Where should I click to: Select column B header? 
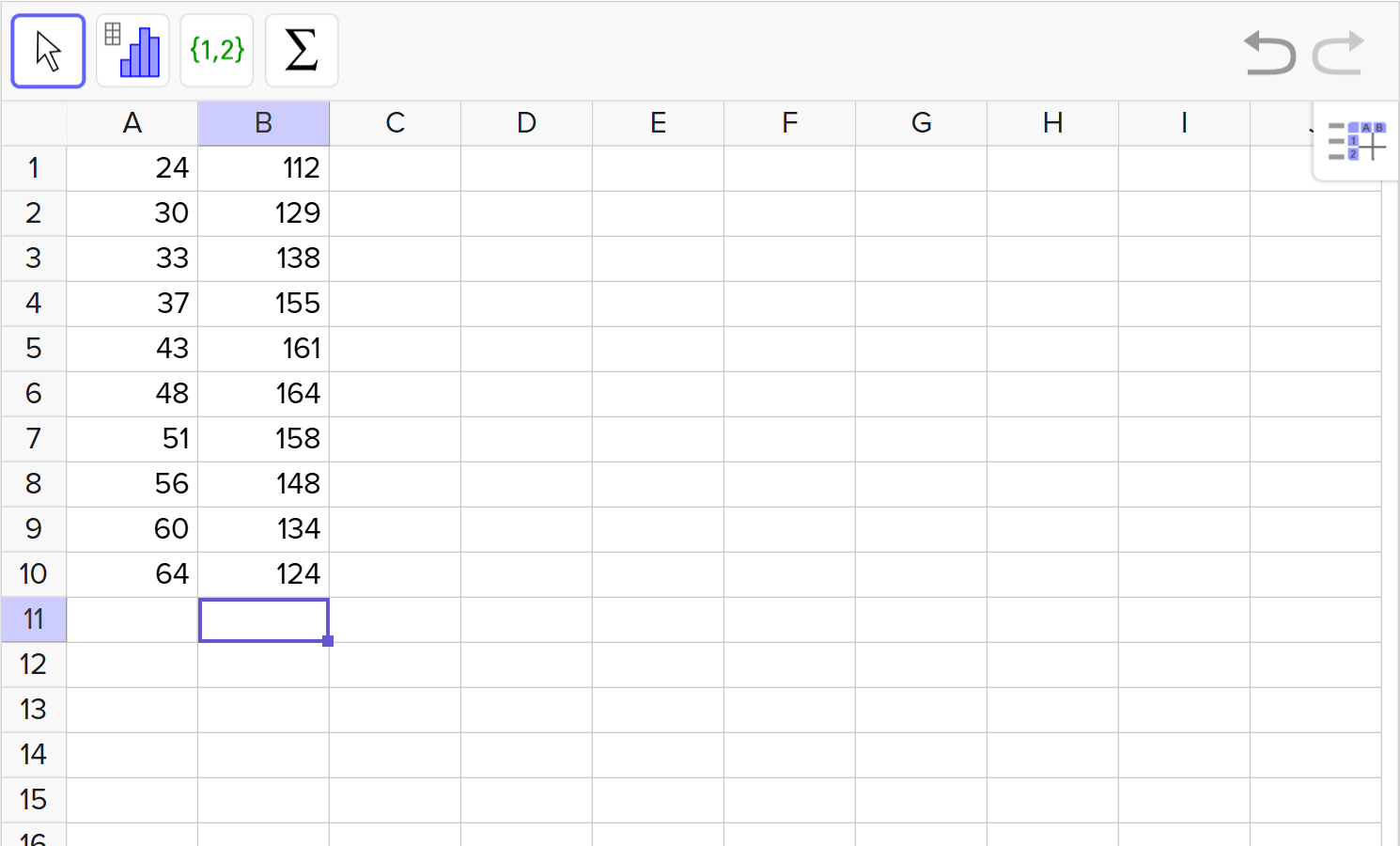(x=264, y=123)
